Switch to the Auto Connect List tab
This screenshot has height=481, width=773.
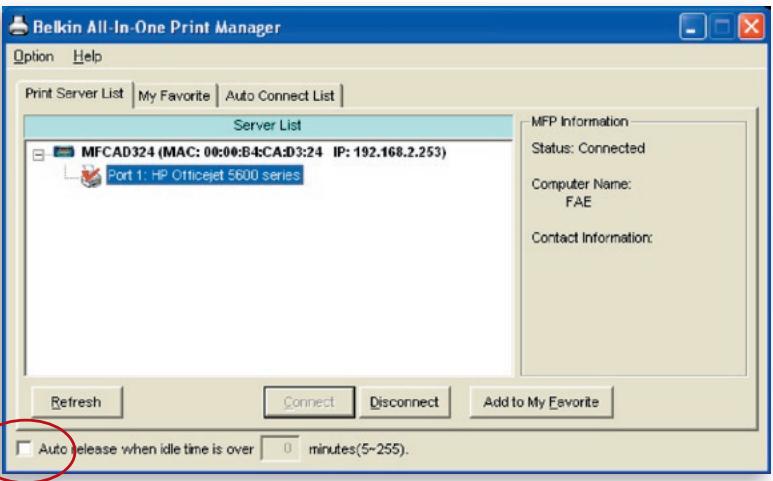tap(280, 96)
